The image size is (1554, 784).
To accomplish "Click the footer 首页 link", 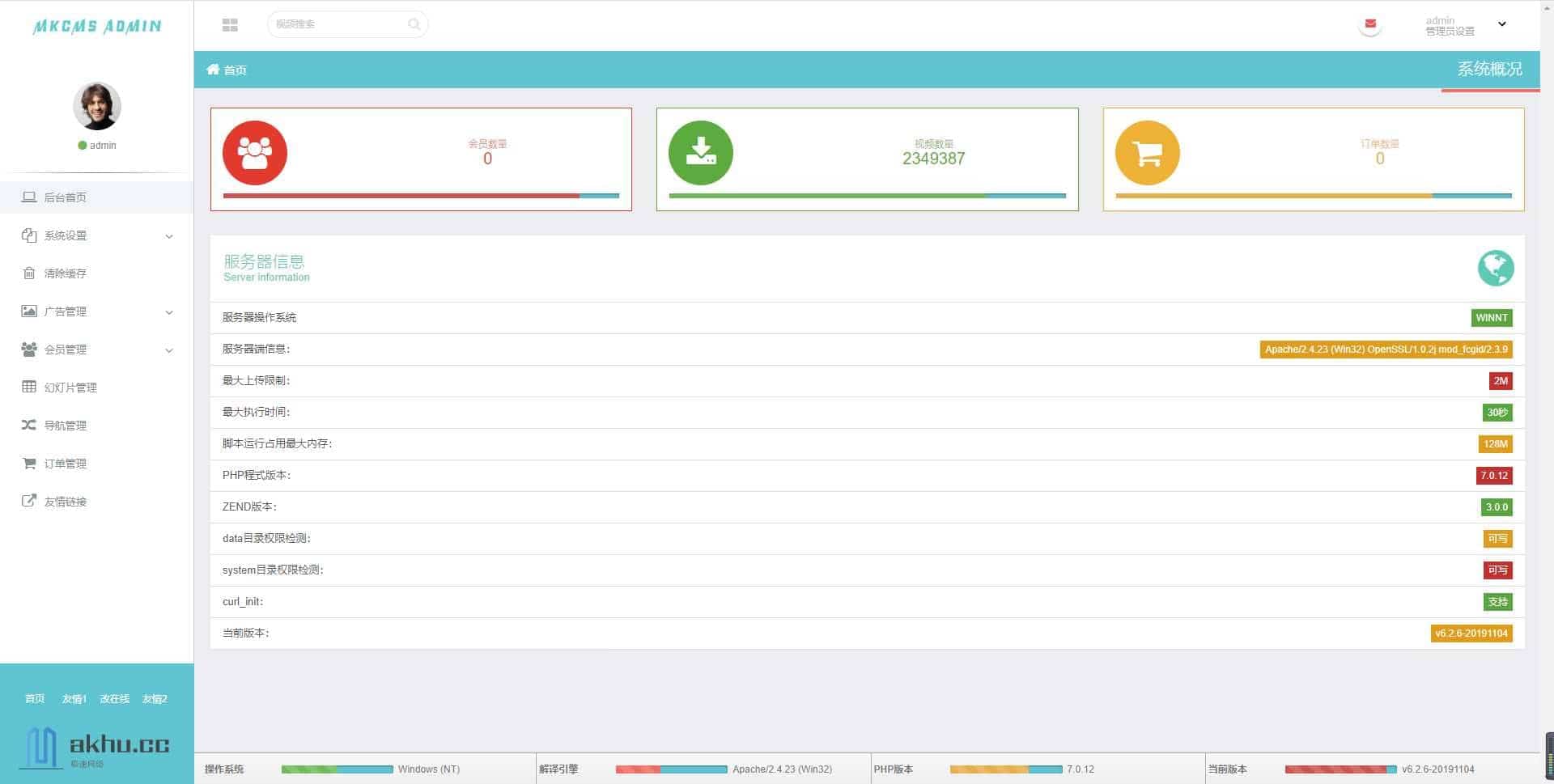I will click(35, 699).
